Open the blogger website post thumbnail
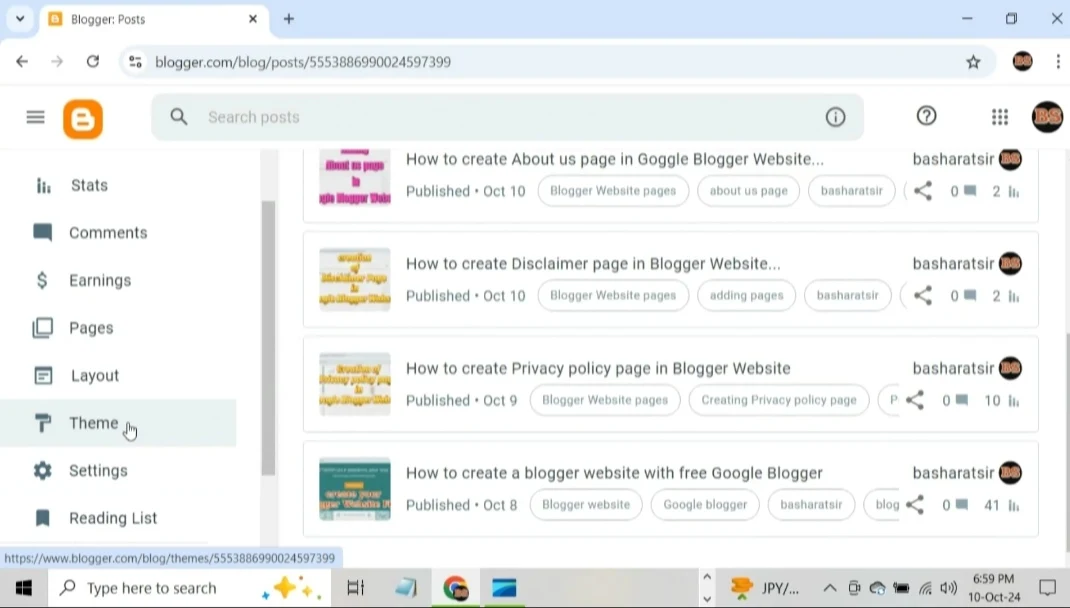 click(x=355, y=489)
